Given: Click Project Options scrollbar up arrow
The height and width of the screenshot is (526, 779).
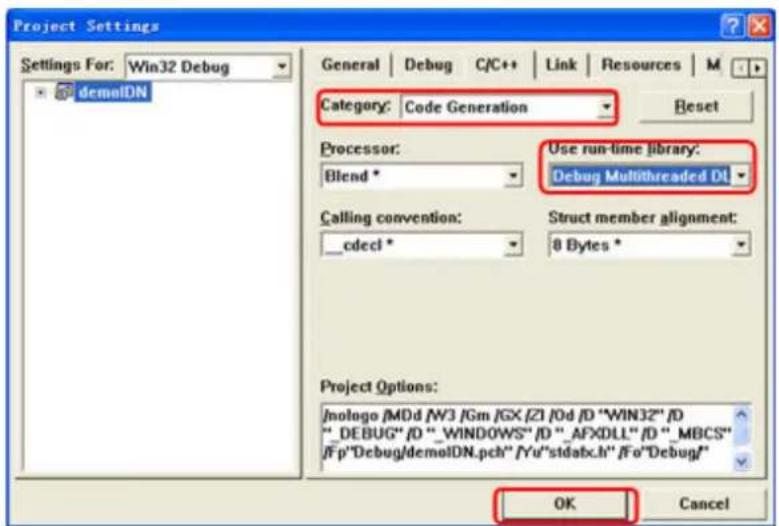Looking at the screenshot, I should pos(741,414).
